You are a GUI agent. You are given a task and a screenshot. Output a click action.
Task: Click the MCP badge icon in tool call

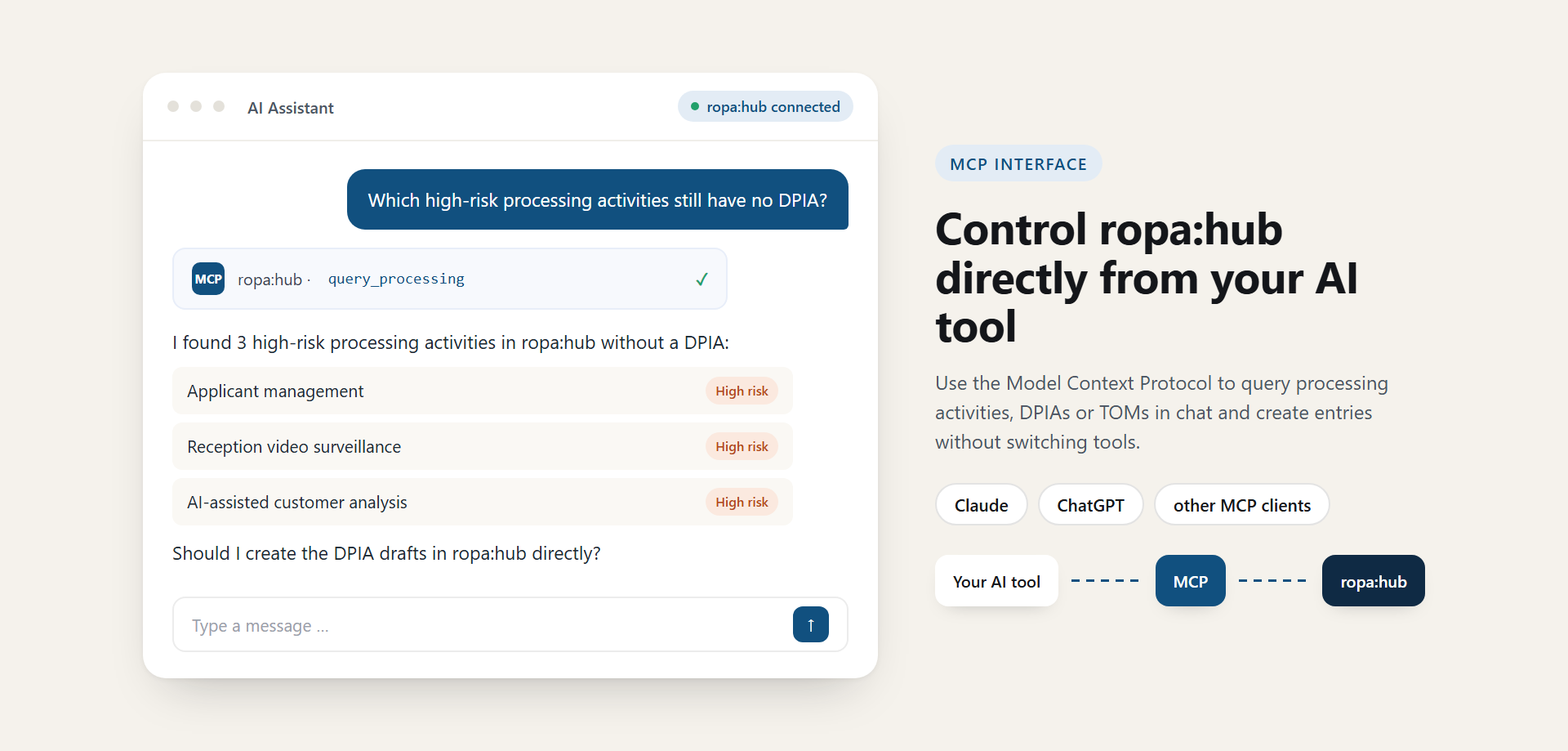click(208, 279)
